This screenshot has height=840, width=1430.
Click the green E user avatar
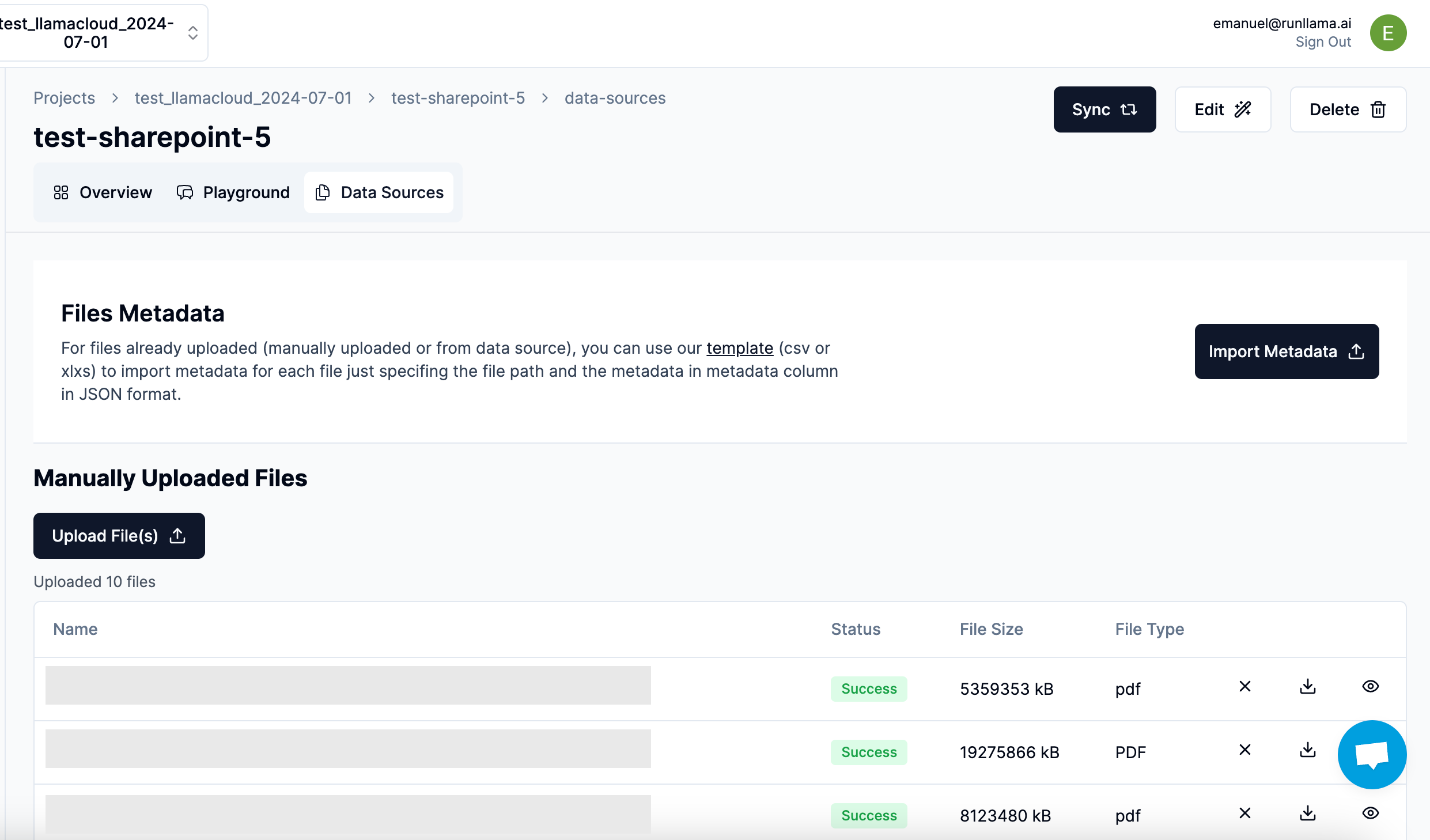coord(1387,33)
